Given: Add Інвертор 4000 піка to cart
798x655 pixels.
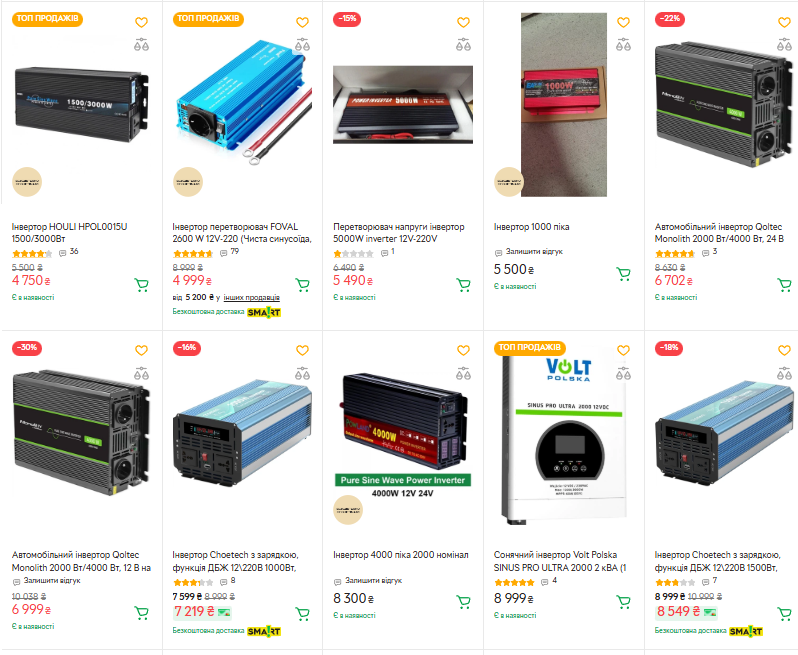Looking at the screenshot, I should pos(463,602).
